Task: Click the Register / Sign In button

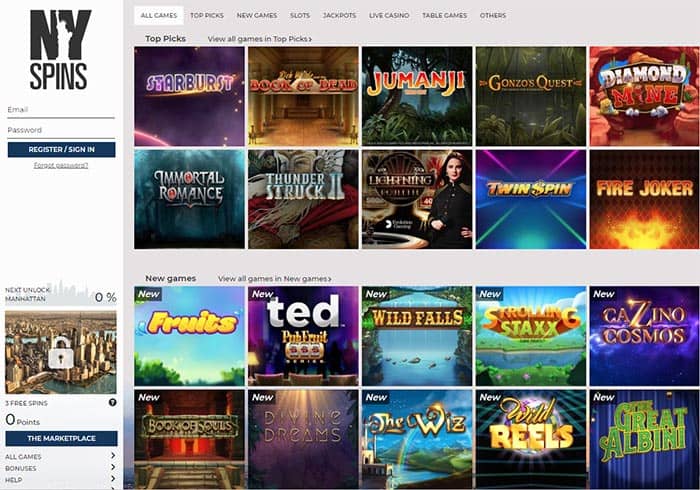Action: click(62, 149)
